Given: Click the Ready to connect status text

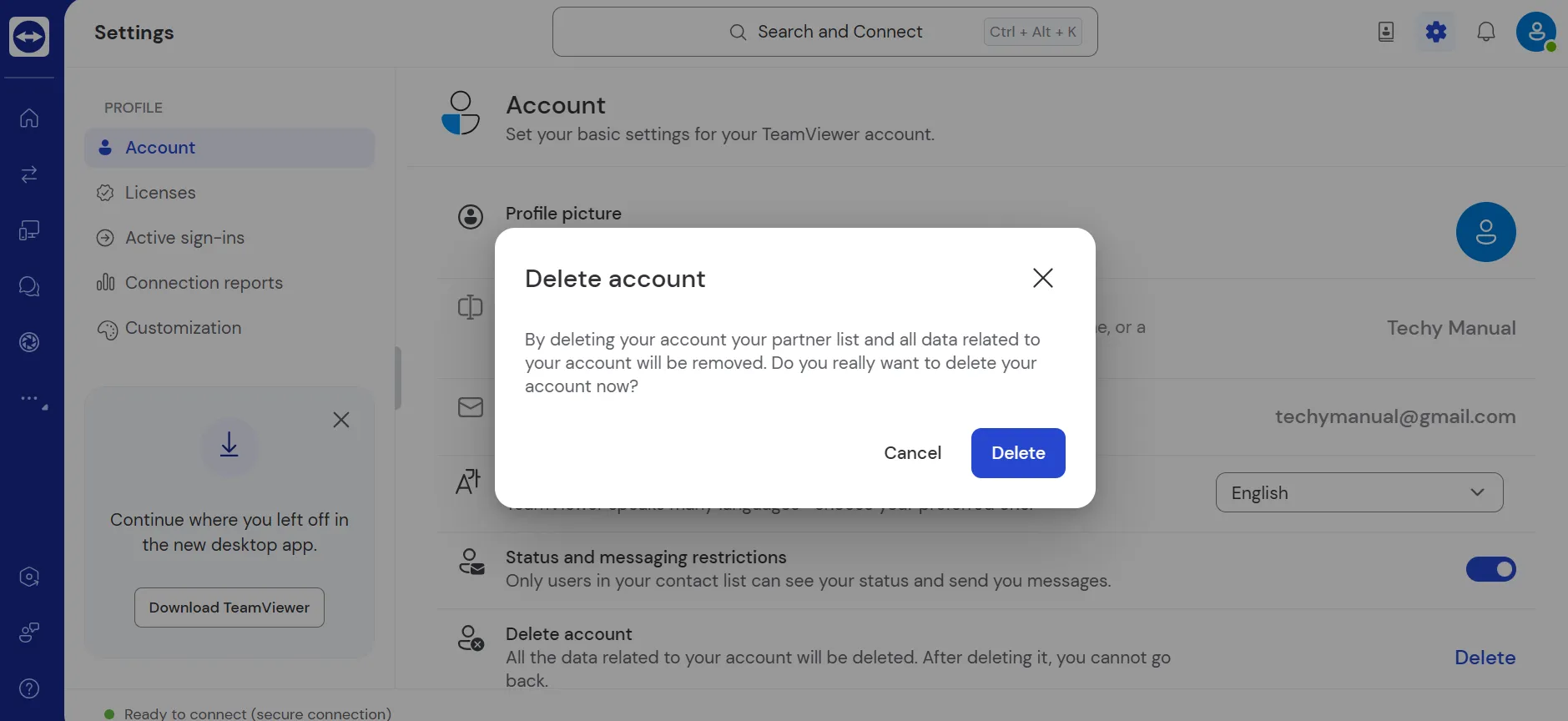Looking at the screenshot, I should tap(257, 713).
